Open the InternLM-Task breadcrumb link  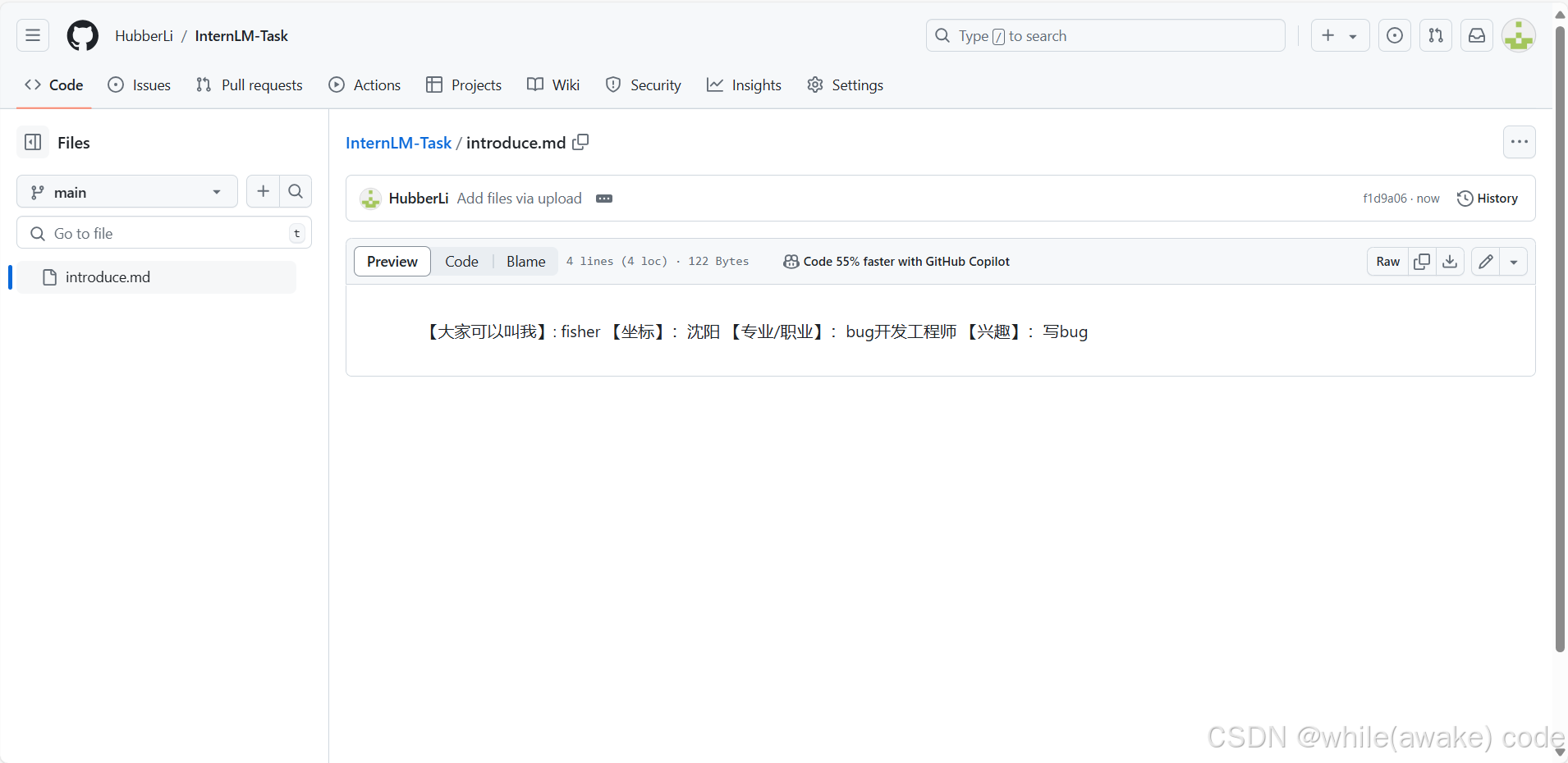(398, 143)
